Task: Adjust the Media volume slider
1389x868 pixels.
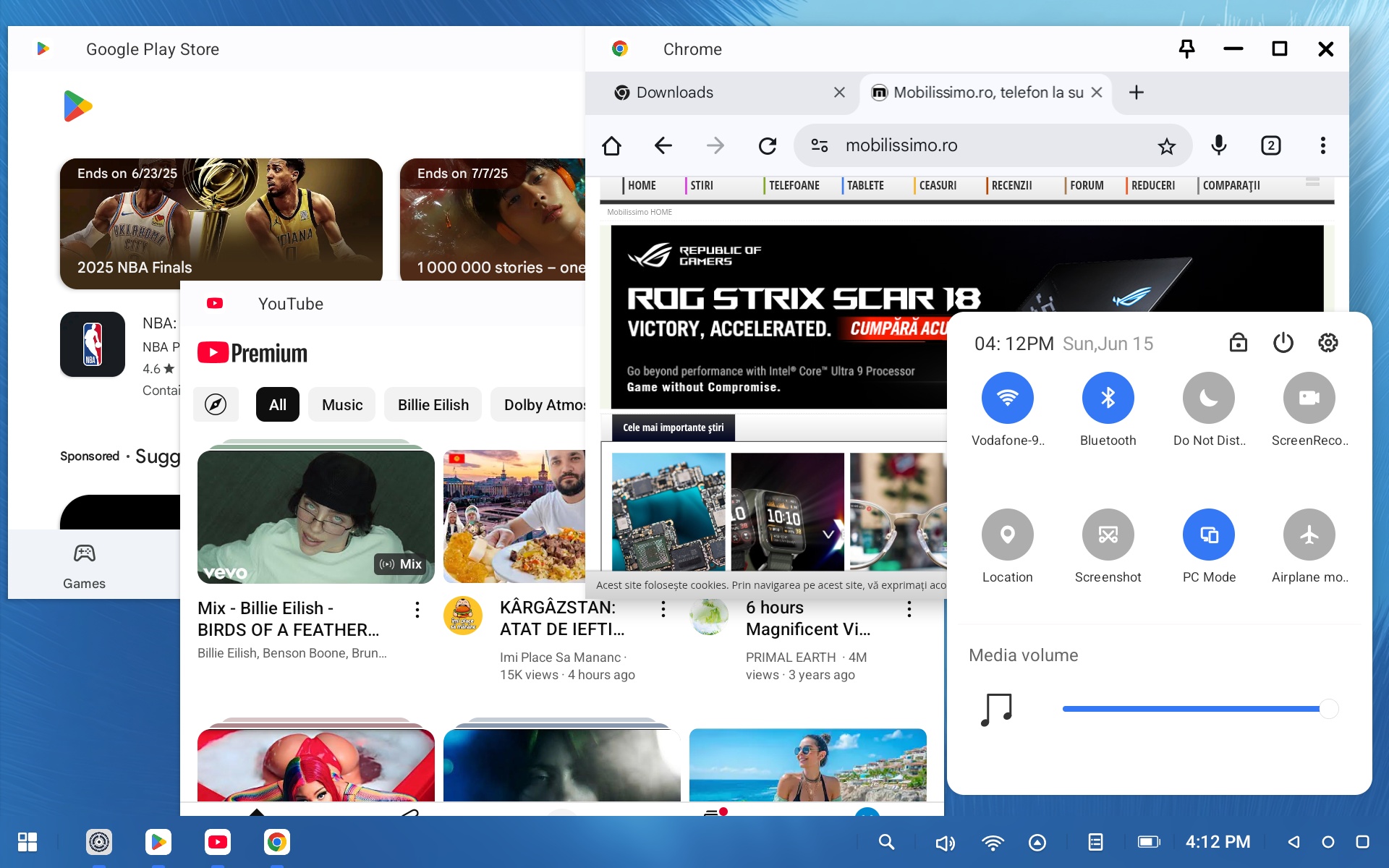Action: coord(1199,709)
